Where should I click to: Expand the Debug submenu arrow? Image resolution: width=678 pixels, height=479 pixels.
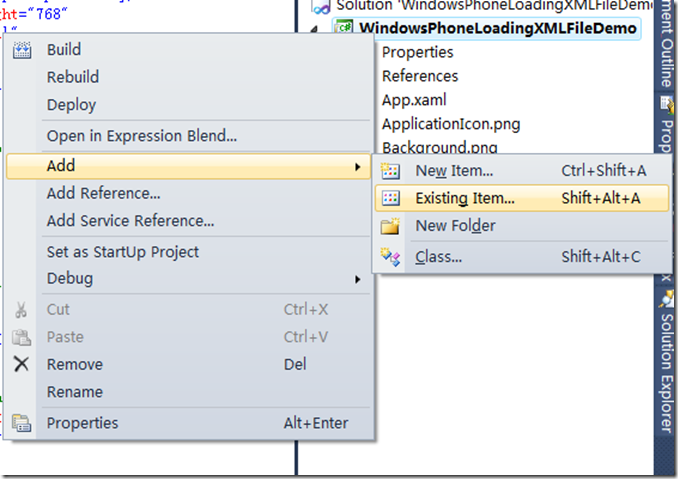[x=358, y=279]
